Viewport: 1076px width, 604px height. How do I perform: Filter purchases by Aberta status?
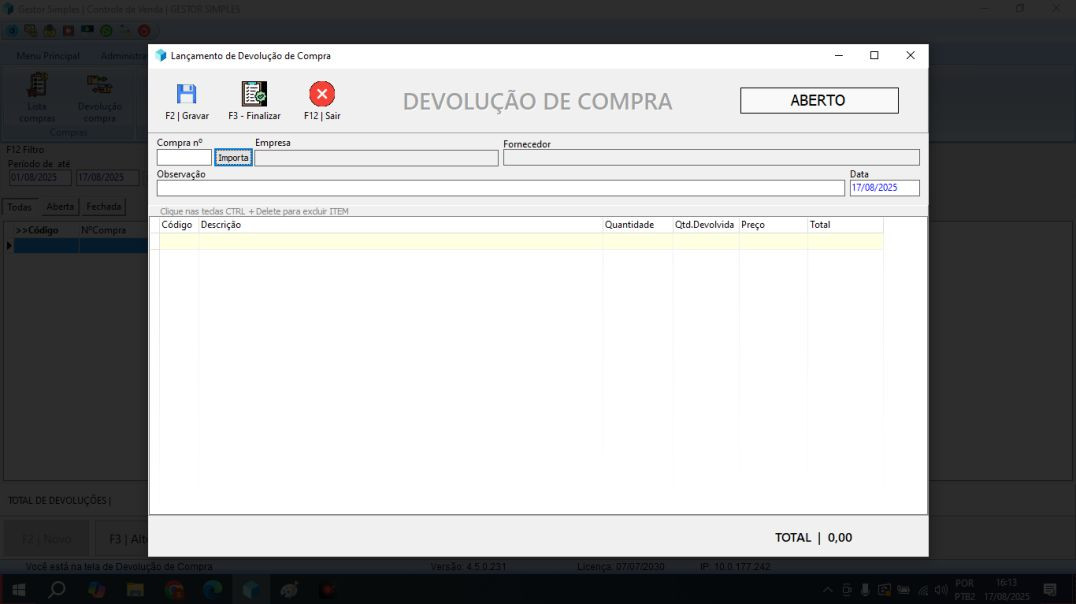tap(60, 206)
